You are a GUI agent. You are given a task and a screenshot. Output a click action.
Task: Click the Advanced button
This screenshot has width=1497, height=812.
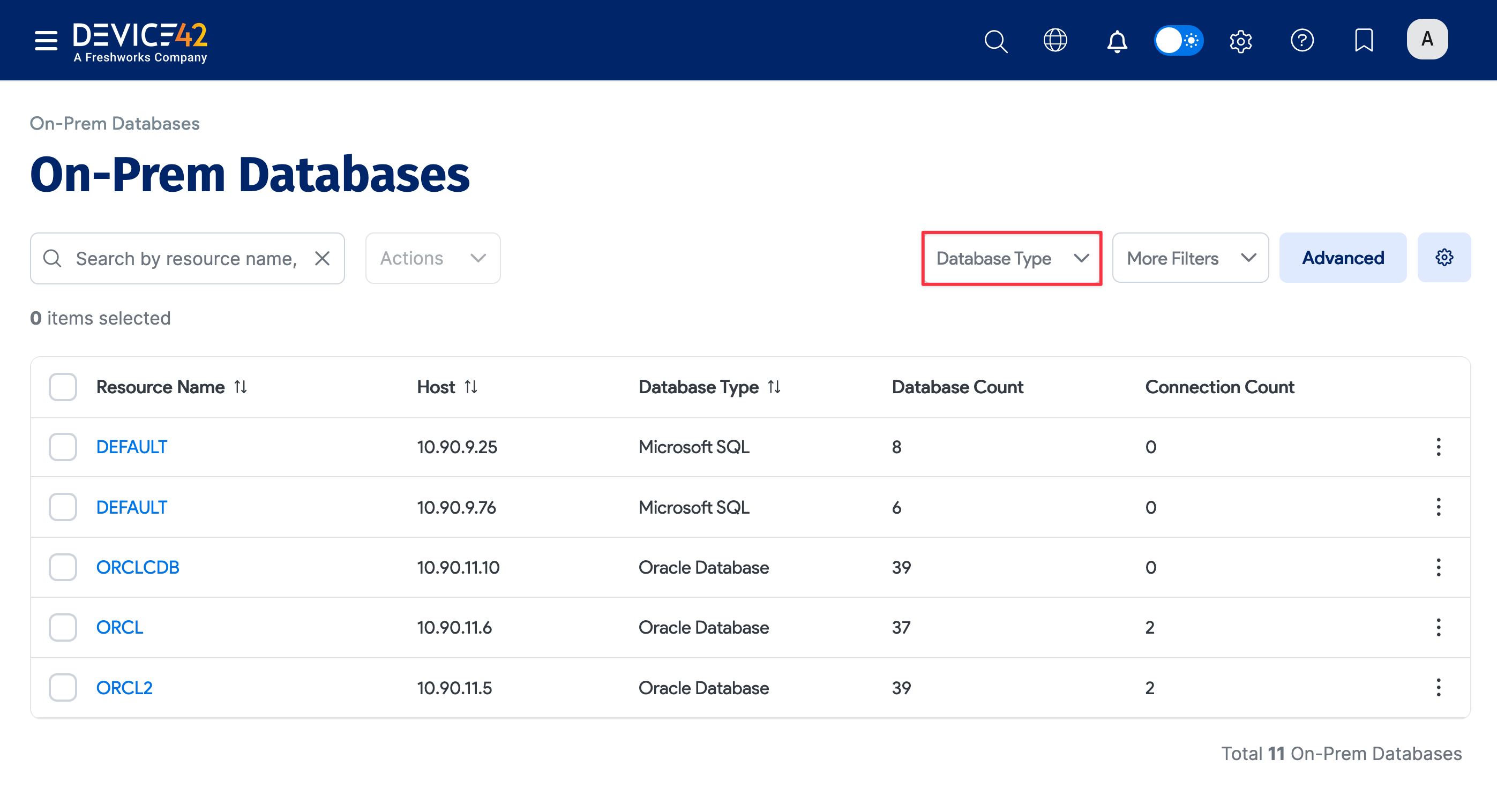(1342, 258)
